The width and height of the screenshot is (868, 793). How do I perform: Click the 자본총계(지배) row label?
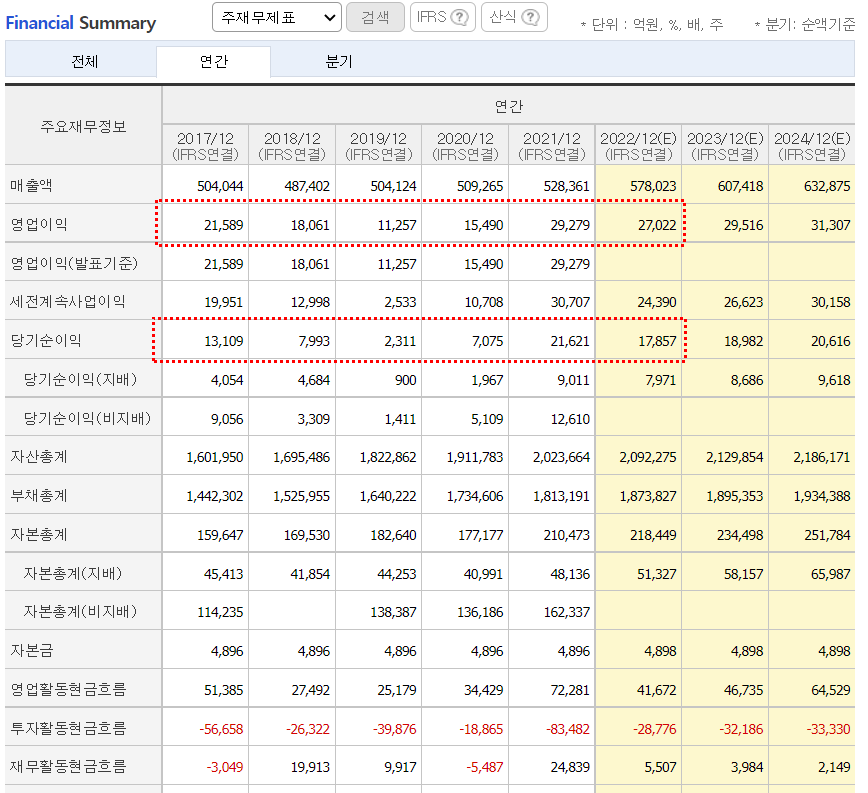pyautogui.click(x=73, y=573)
